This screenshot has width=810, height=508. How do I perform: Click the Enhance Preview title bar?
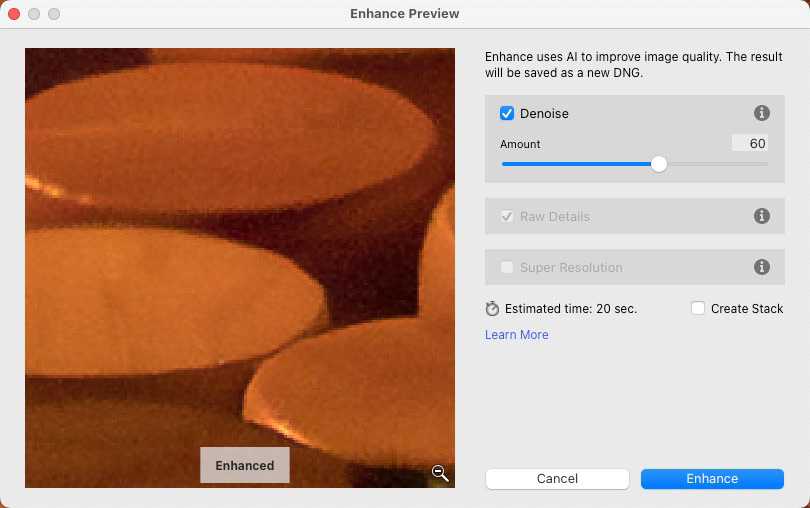click(x=405, y=14)
